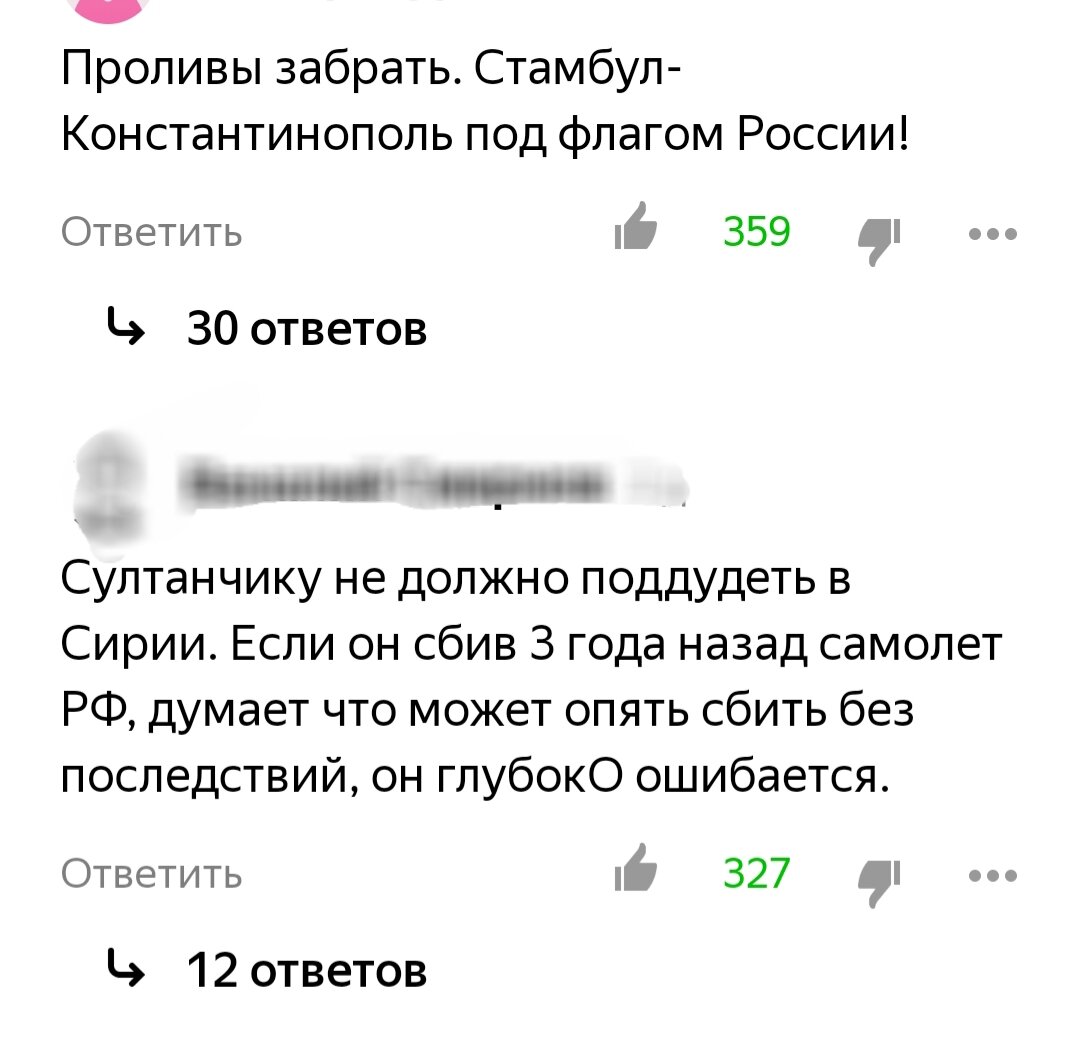Click the green 359 like counter

pos(757,232)
